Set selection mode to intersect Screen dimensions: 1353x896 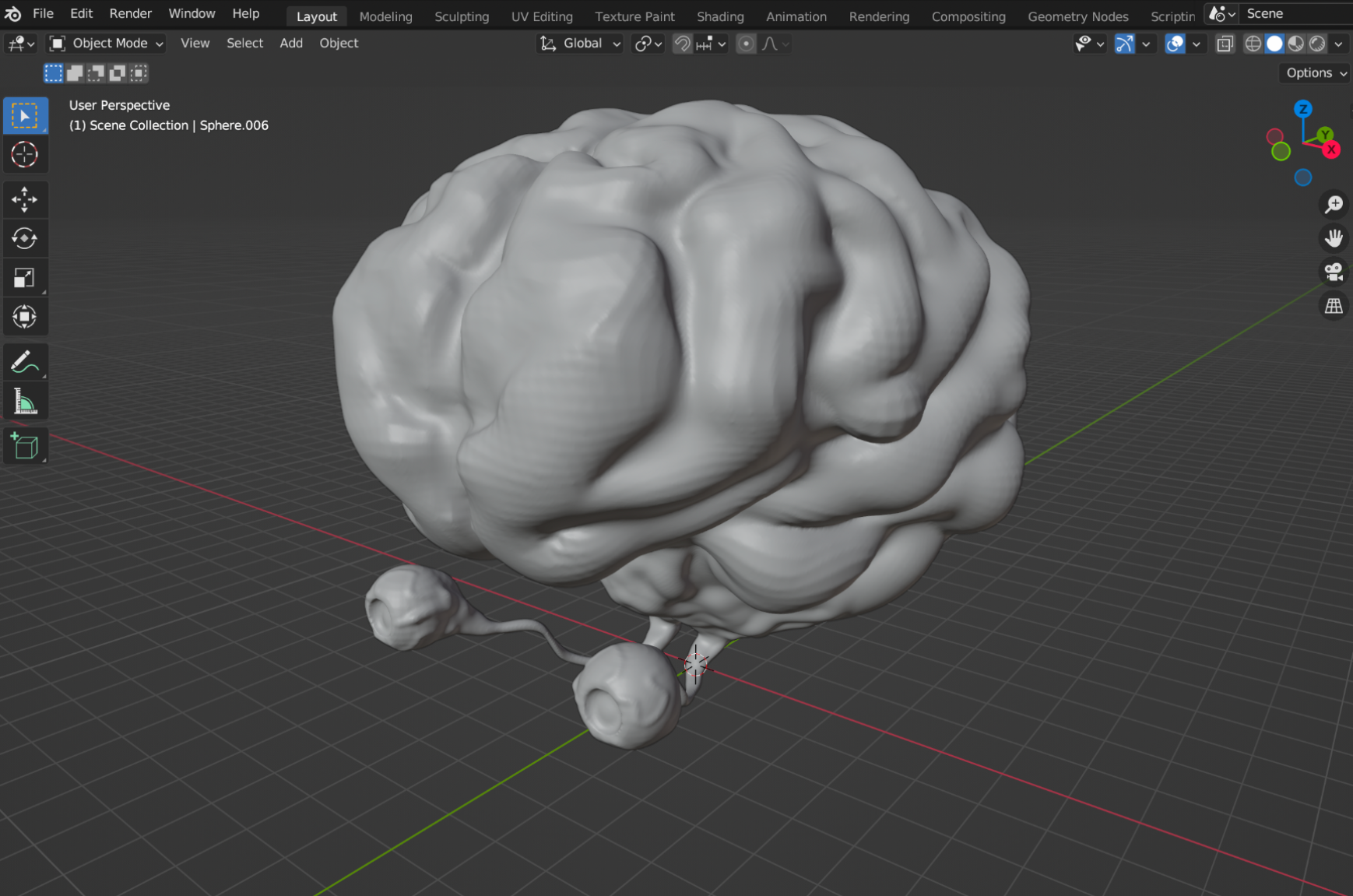[139, 73]
